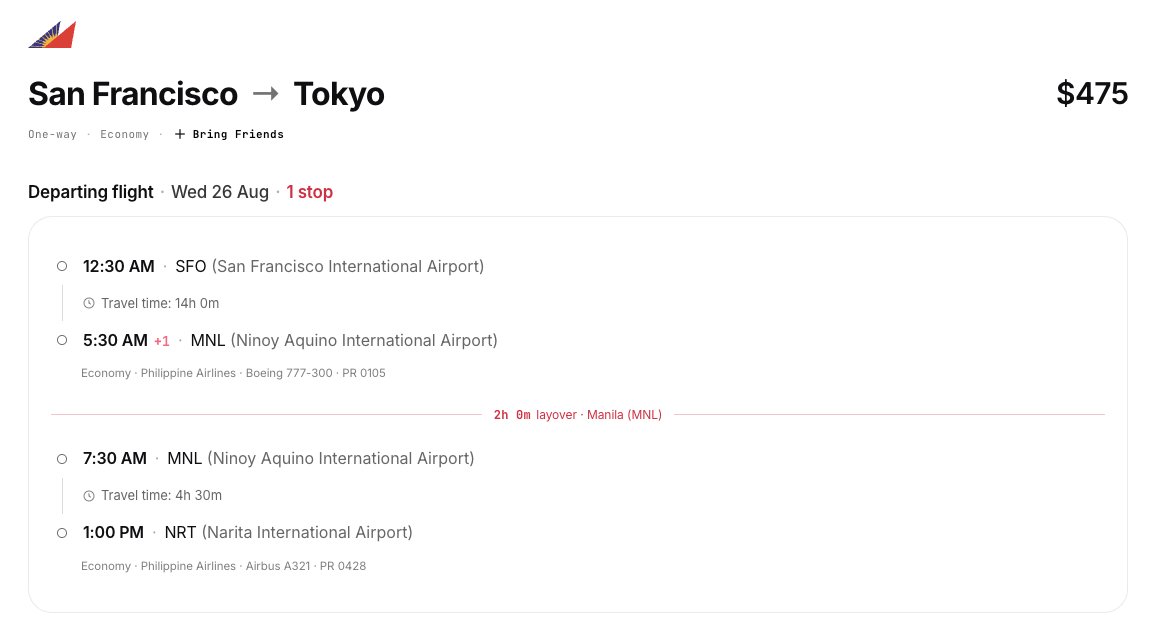
Task: Click the 1:00 PM arrival time
Action: (x=113, y=533)
